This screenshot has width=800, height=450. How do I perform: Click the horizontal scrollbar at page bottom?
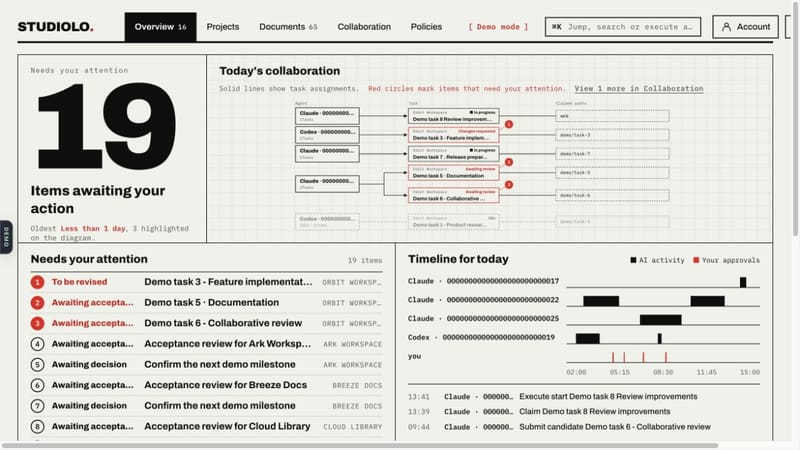click(359, 446)
